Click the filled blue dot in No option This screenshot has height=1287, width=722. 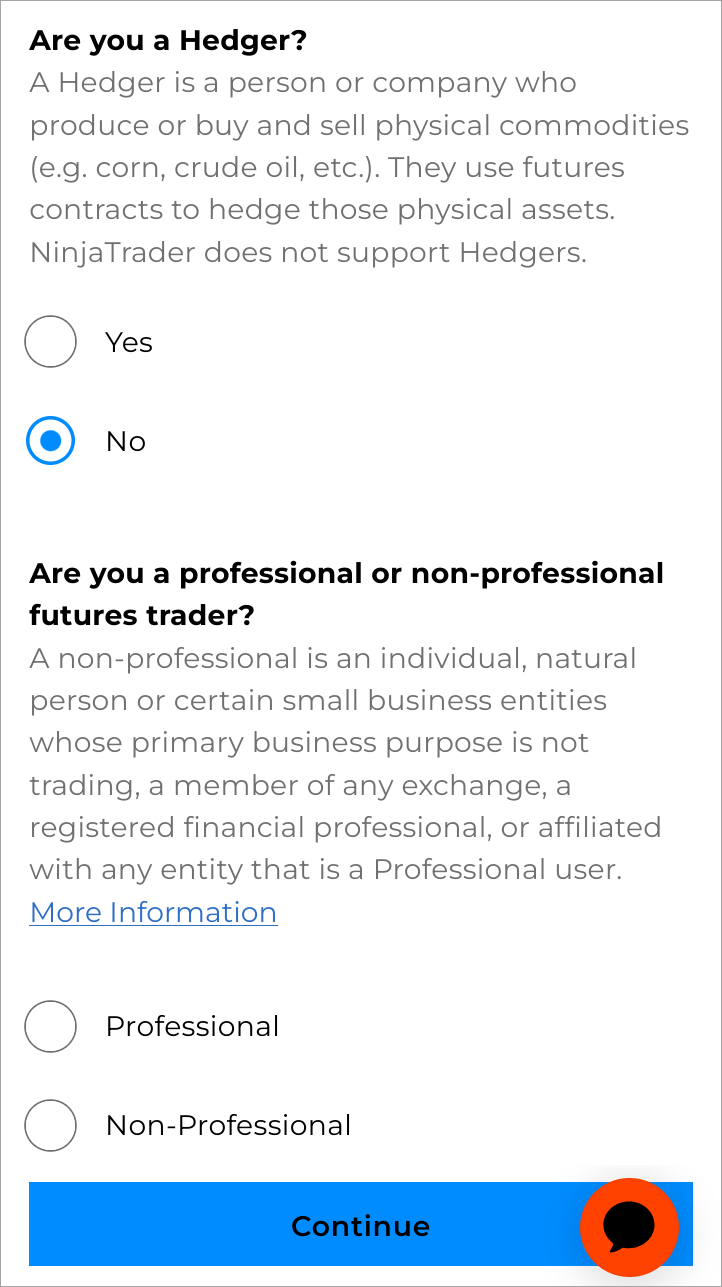click(x=51, y=441)
